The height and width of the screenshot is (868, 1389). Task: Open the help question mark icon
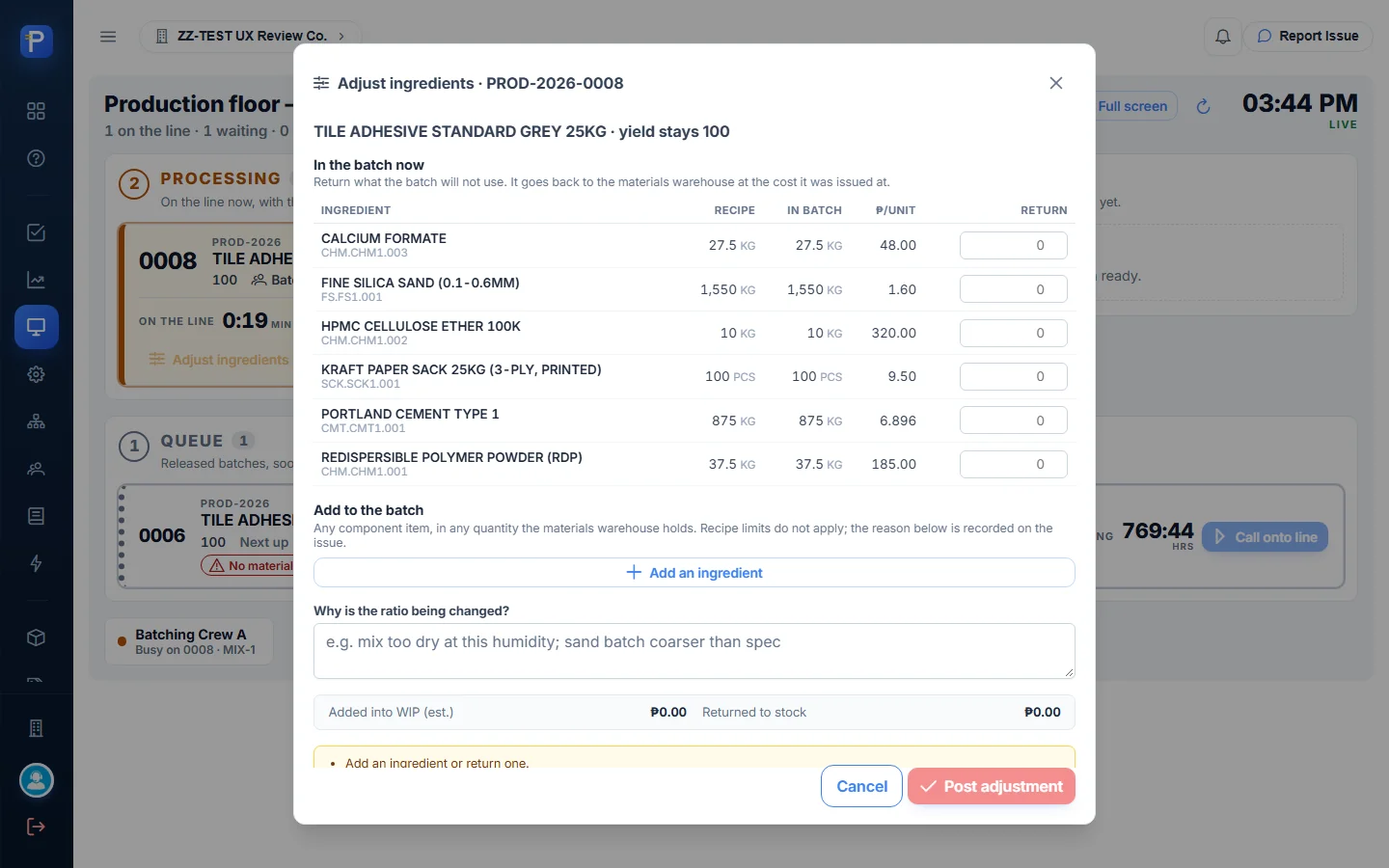36,158
